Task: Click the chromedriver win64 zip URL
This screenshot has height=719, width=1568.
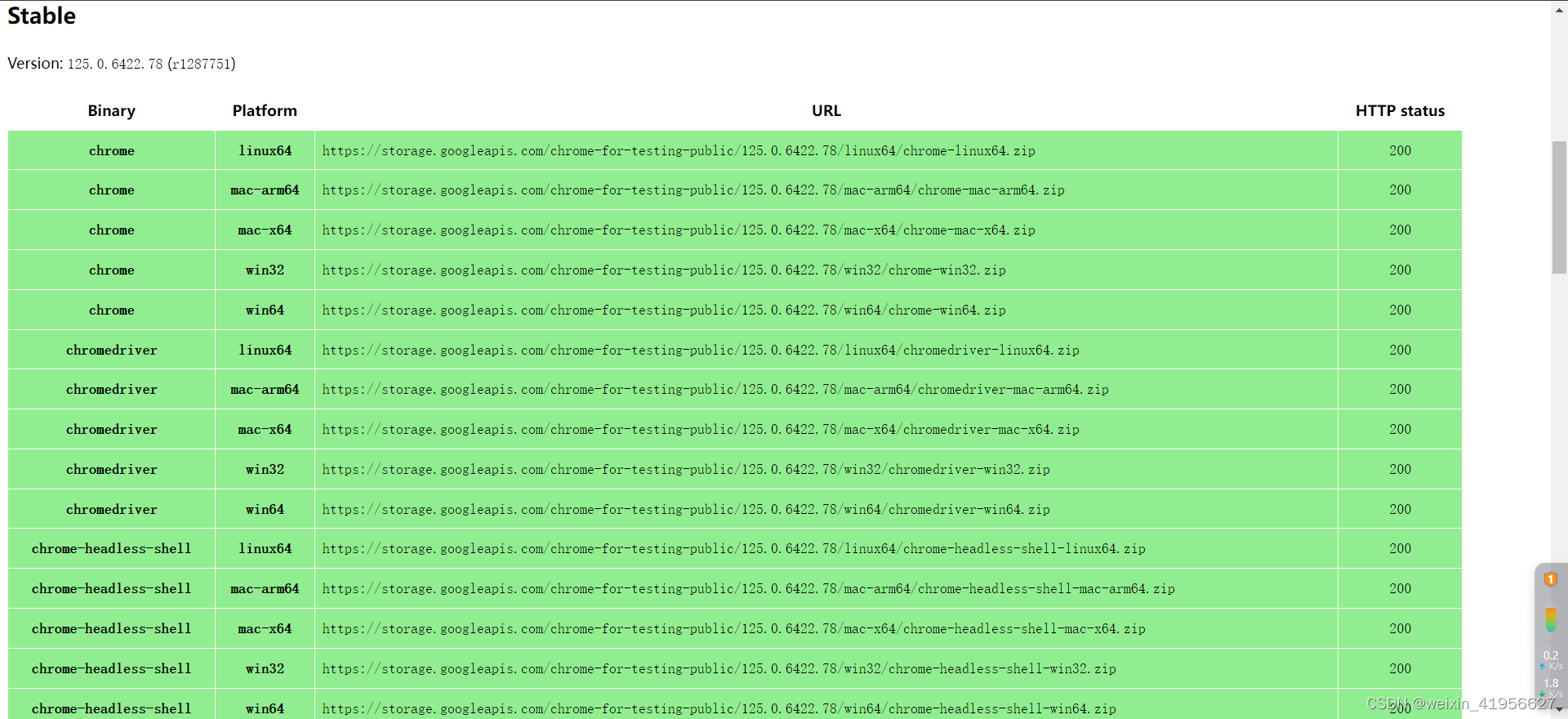Action: (686, 510)
